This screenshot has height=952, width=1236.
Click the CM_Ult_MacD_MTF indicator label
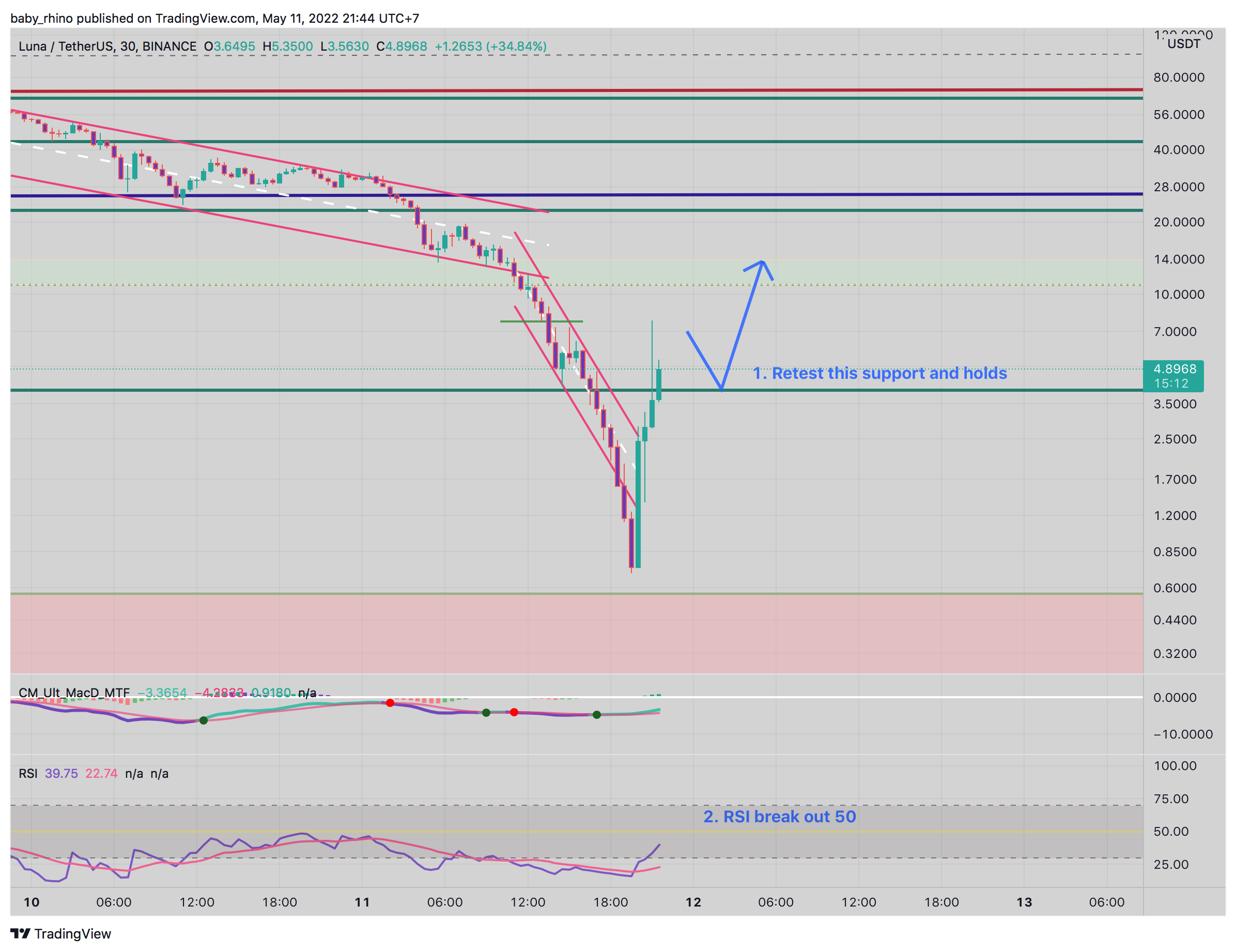pyautogui.click(x=74, y=693)
